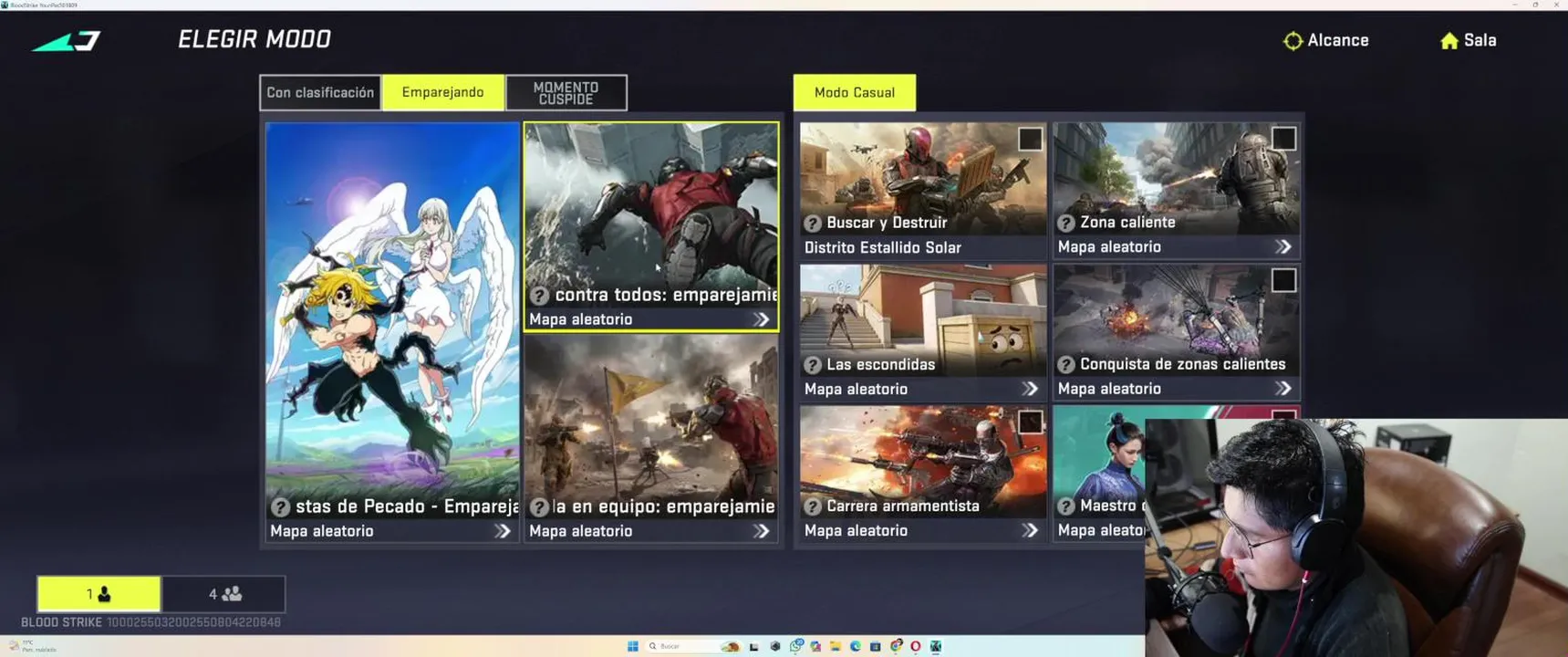Select the Modo Casual tab

click(855, 92)
